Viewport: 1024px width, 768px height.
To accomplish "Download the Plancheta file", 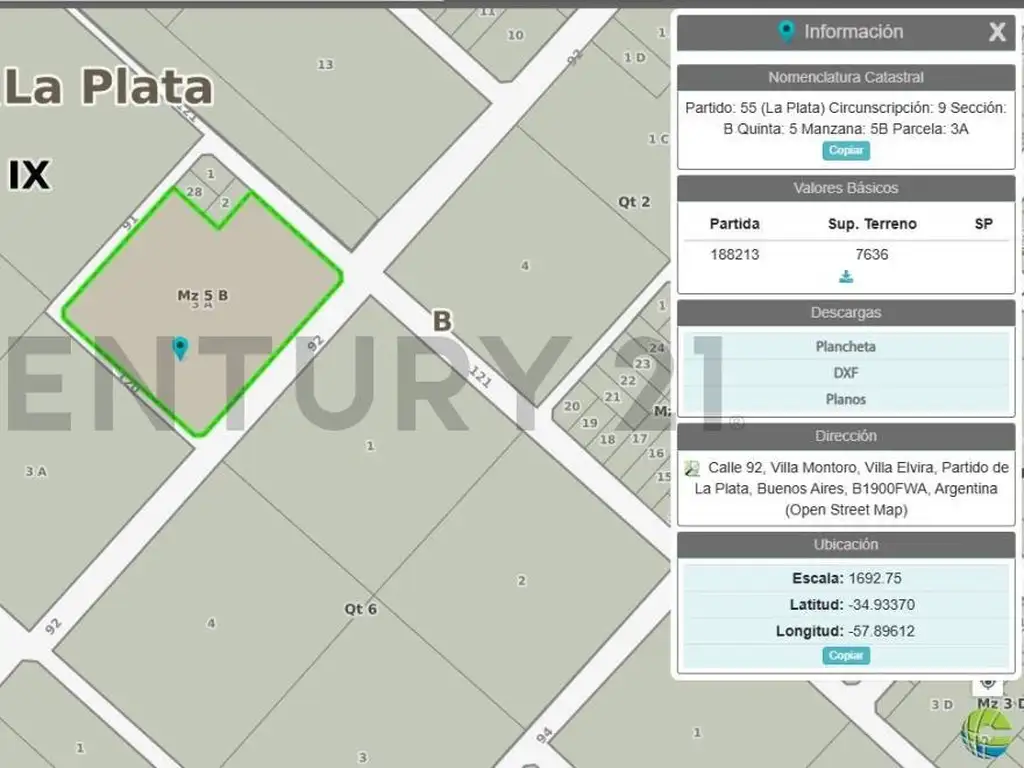I will coord(846,347).
